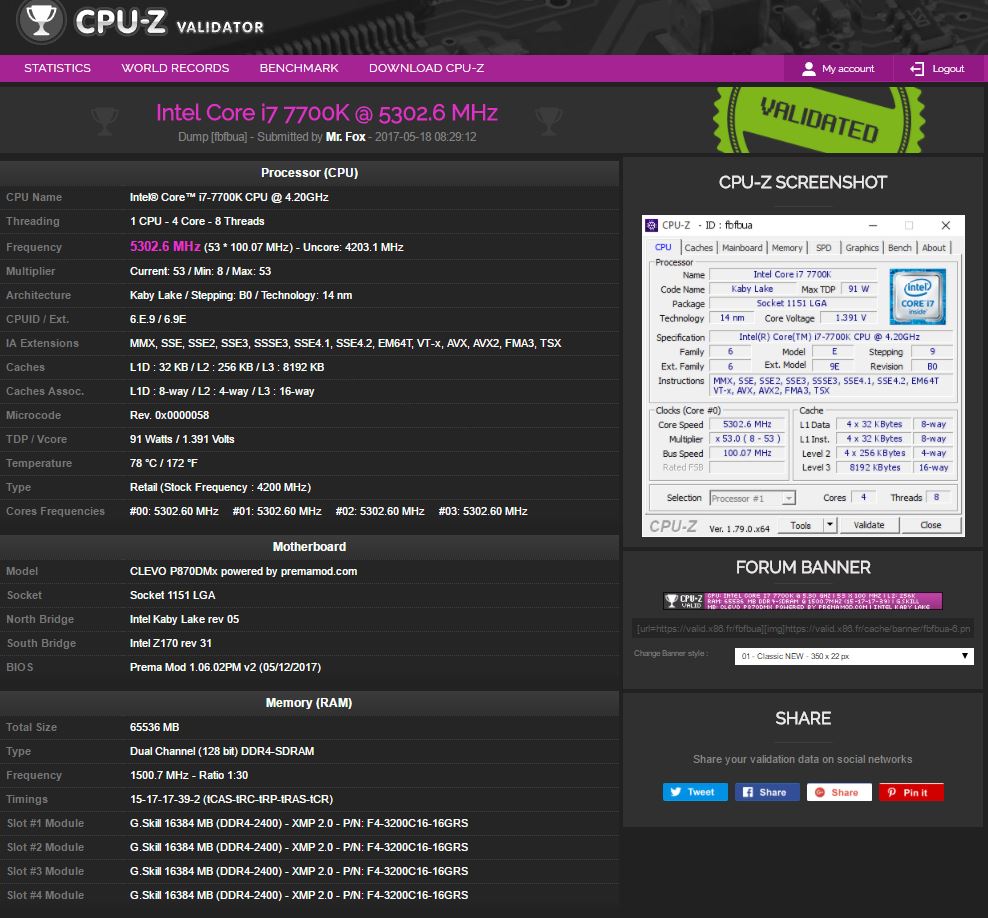
Task: Open DOWNLOAD CPU-Z page
Action: coord(427,68)
